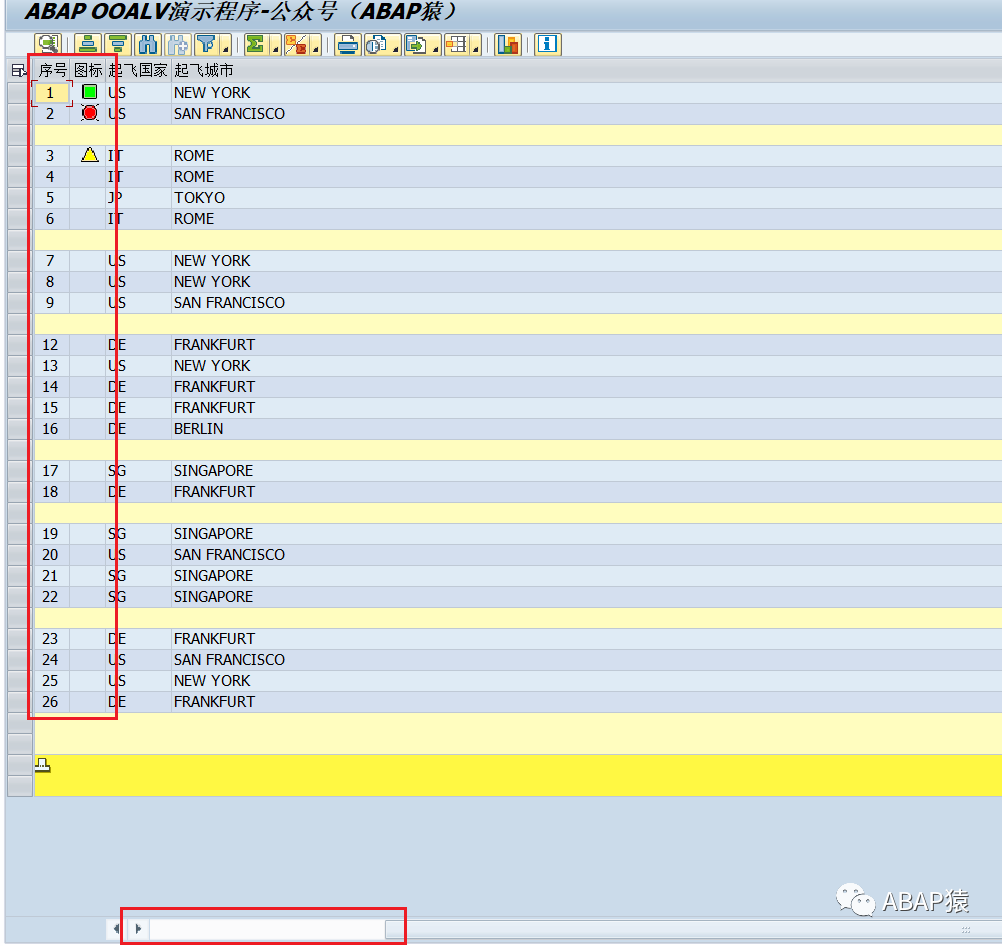Select row 1 using its row selector button
This screenshot has width=1002, height=946.
[x=19, y=93]
